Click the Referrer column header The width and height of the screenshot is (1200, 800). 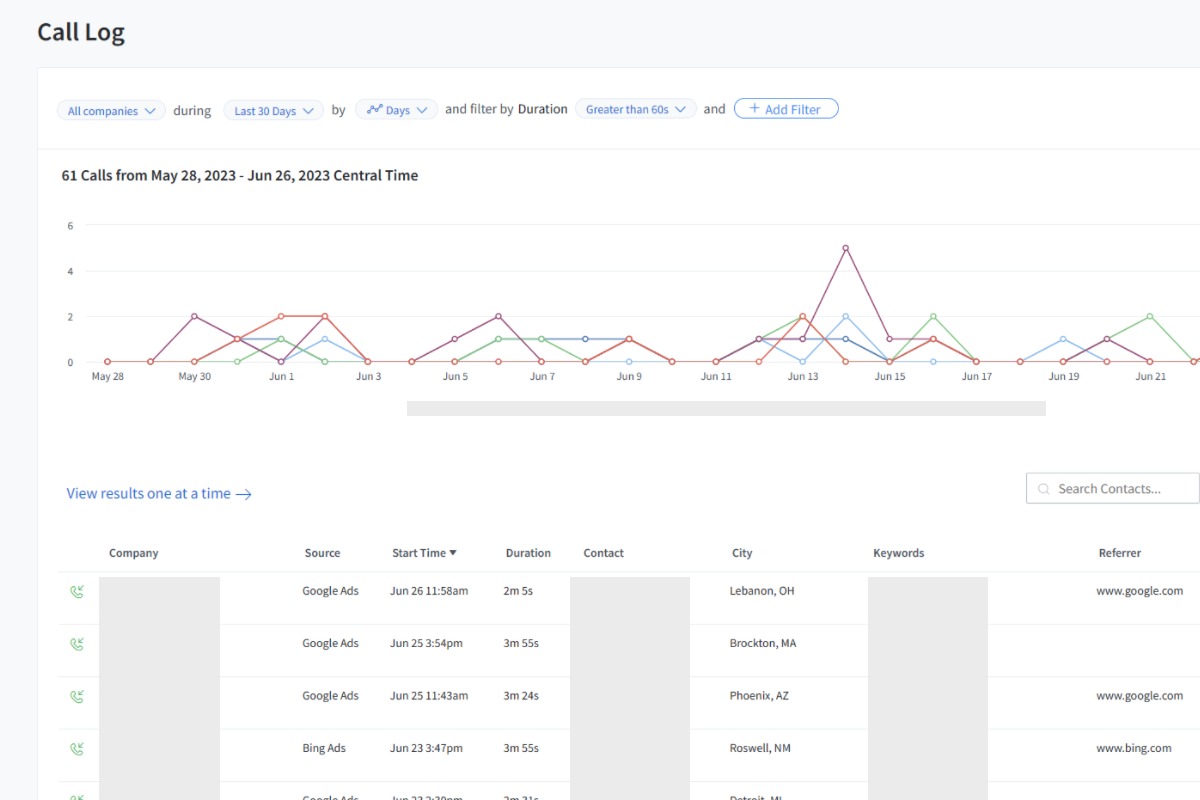pyautogui.click(x=1119, y=553)
